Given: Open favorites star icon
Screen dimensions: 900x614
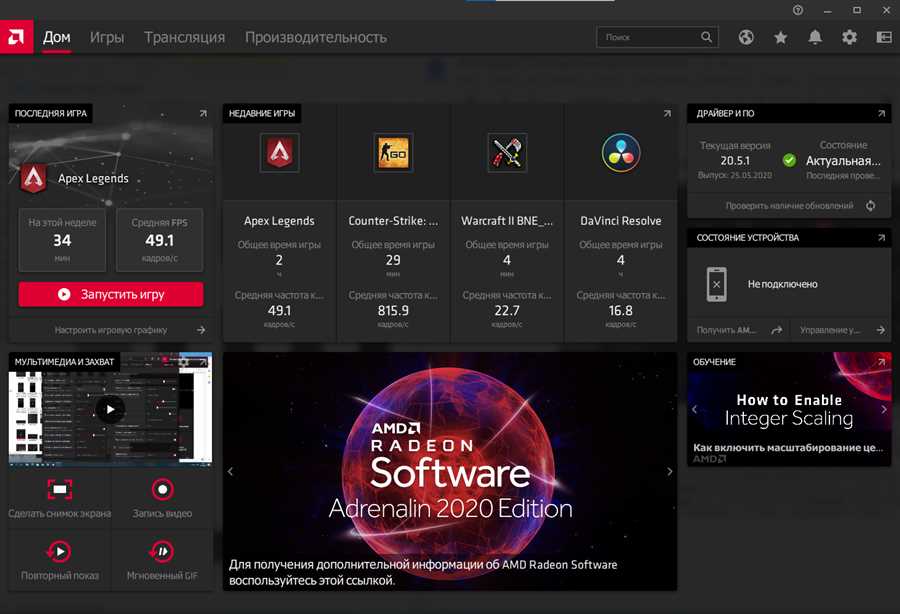Looking at the screenshot, I should tap(781, 37).
